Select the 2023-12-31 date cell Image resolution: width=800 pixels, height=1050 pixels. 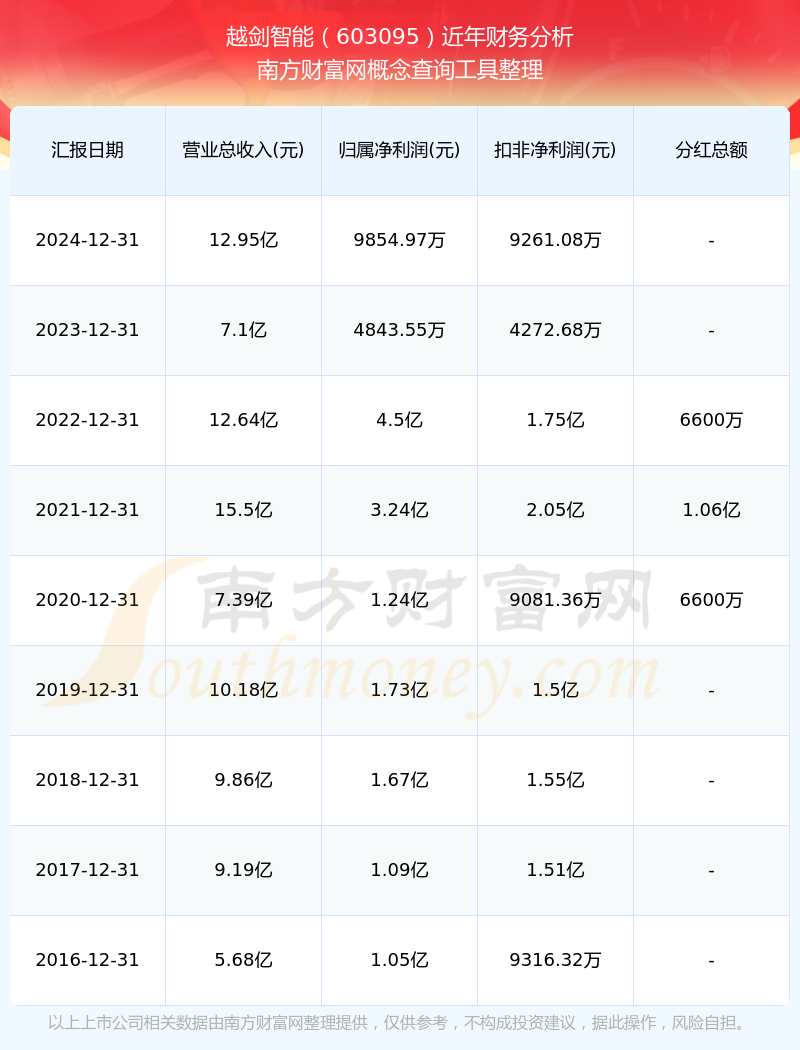88,330
